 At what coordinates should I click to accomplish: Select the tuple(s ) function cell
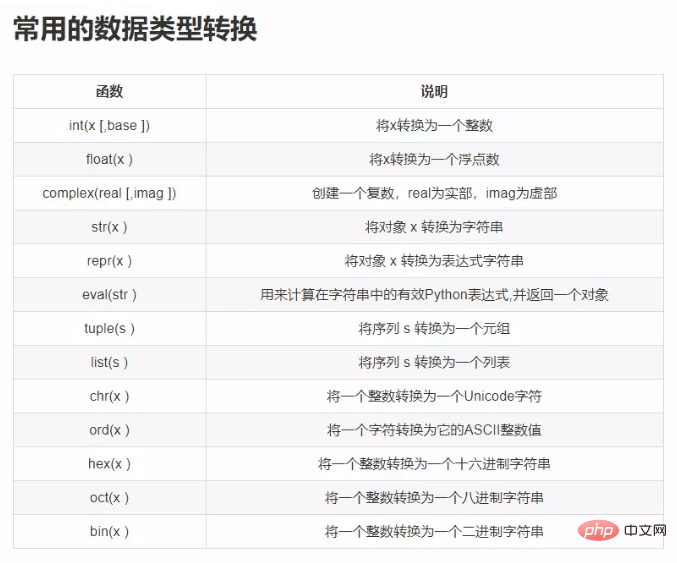[110, 328]
